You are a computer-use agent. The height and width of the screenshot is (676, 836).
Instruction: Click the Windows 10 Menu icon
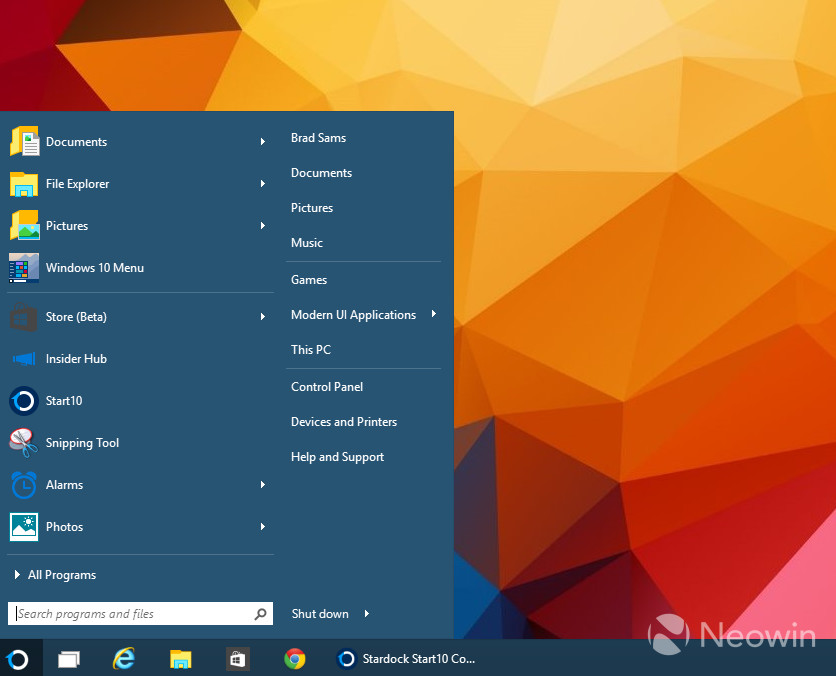click(24, 268)
